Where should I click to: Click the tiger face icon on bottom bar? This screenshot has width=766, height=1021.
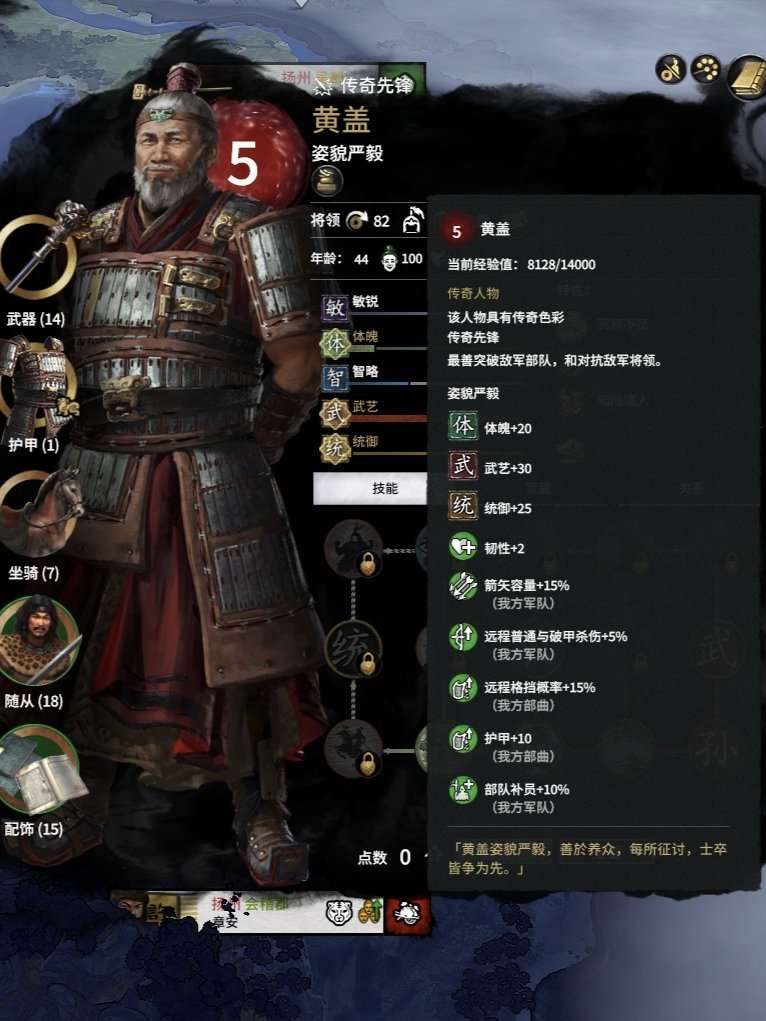coord(339,912)
